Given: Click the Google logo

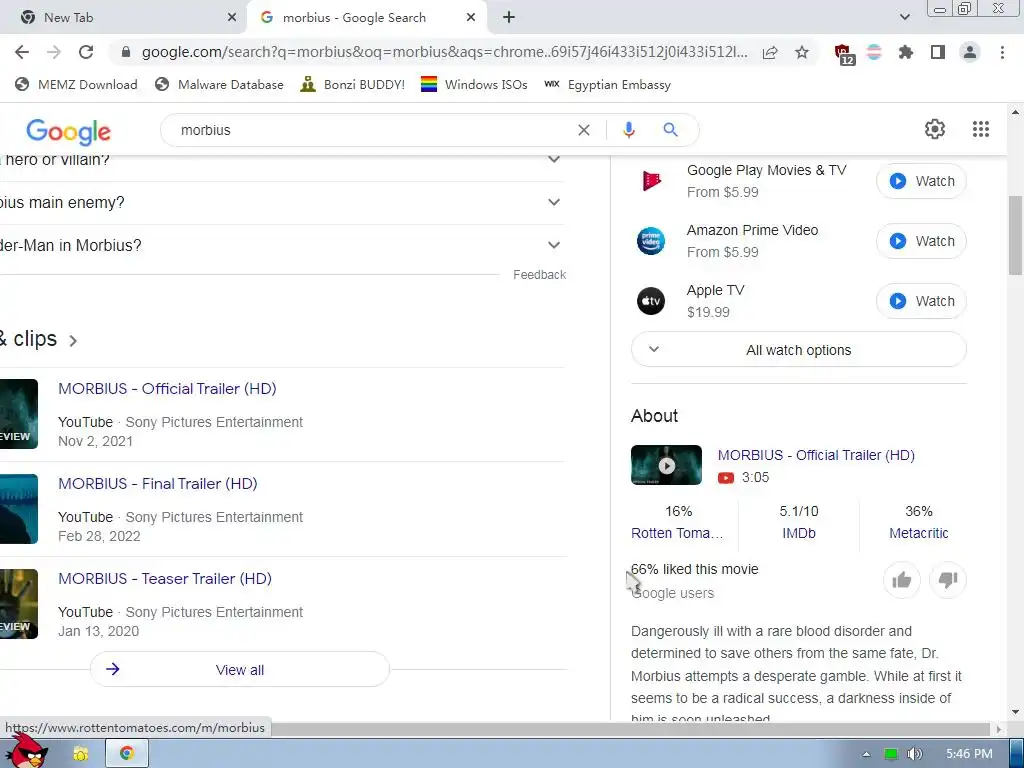Looking at the screenshot, I should pos(69,131).
